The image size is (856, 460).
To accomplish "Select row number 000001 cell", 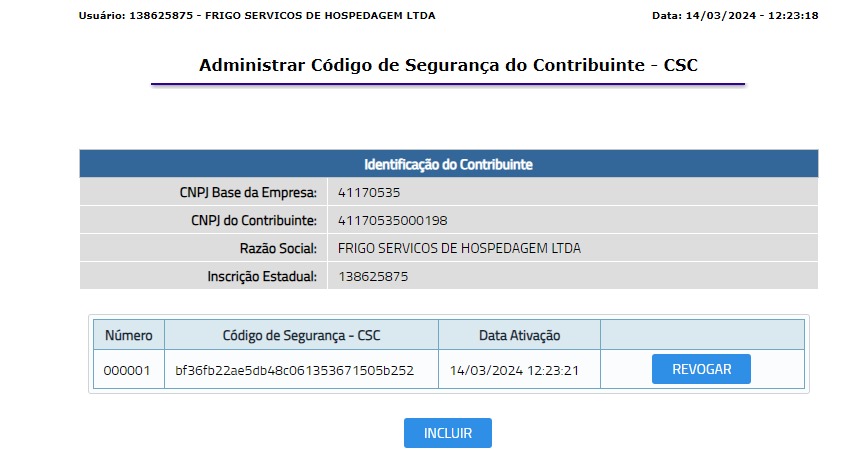I will click(127, 370).
